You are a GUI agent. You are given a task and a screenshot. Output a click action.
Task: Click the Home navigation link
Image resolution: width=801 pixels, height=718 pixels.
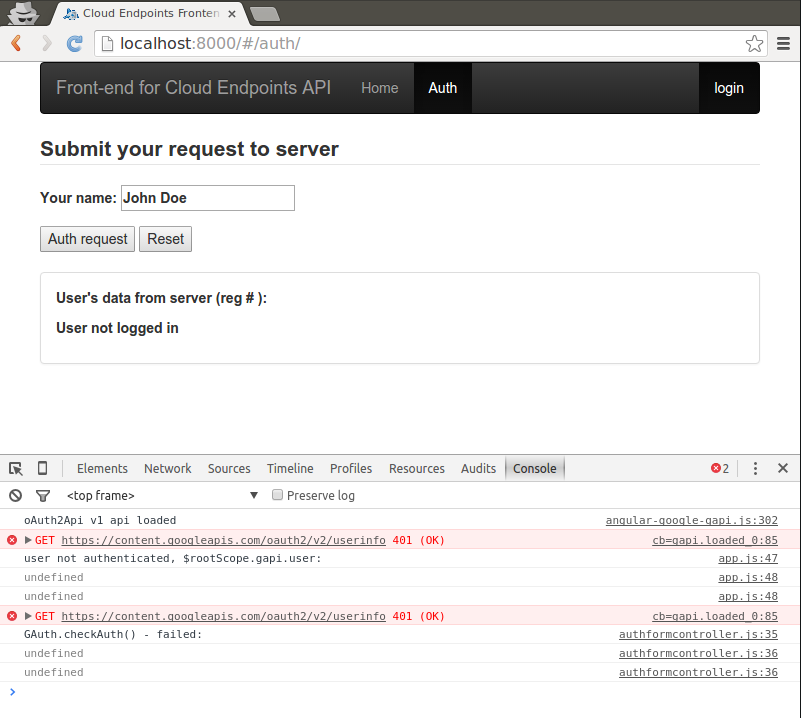[380, 88]
